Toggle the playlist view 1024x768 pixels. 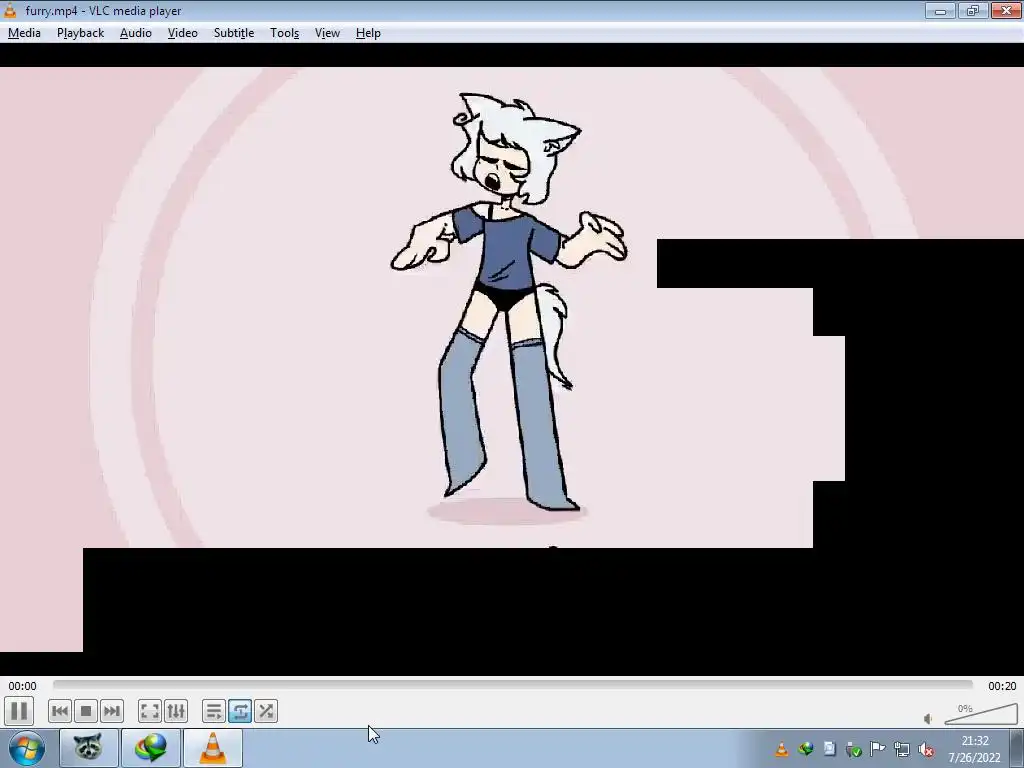[x=214, y=711]
